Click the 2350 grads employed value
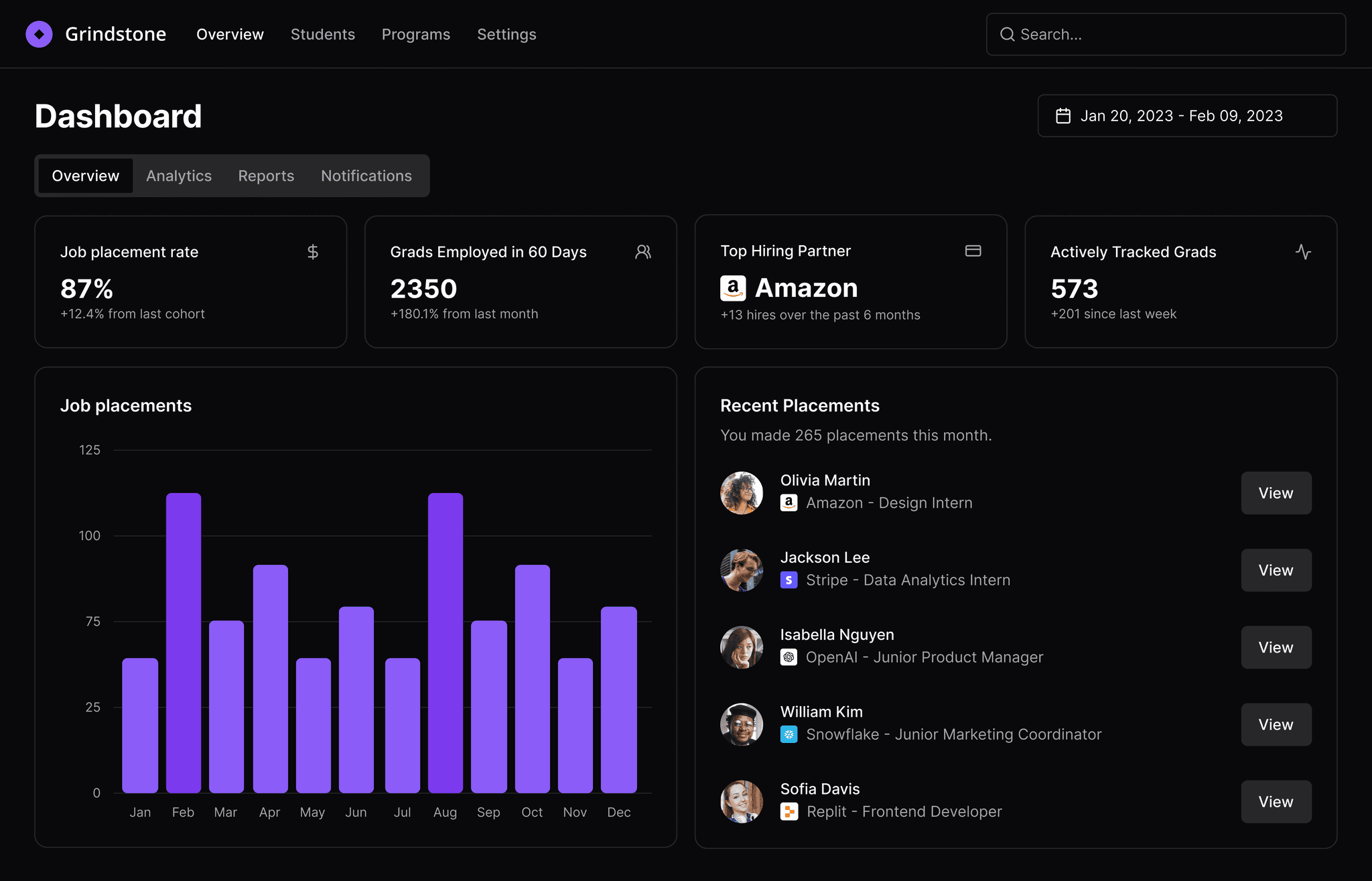 423,289
